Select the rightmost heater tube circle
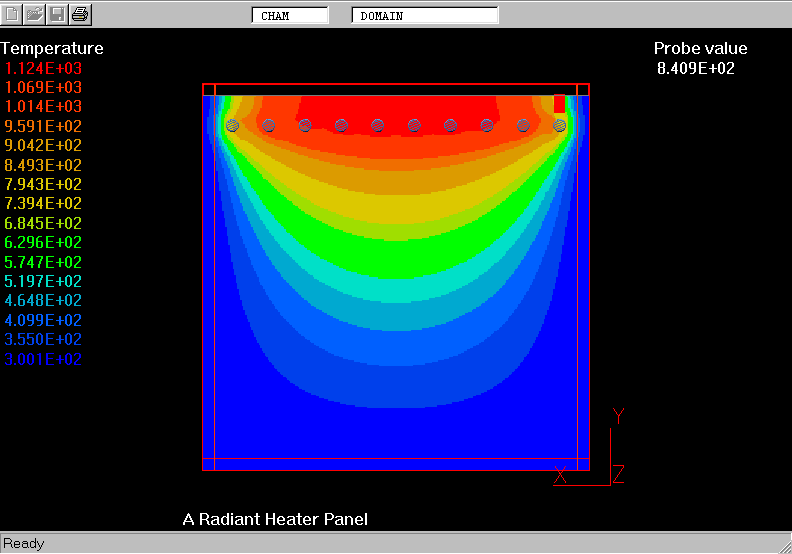Viewport: 792px width, 554px height. [x=560, y=125]
